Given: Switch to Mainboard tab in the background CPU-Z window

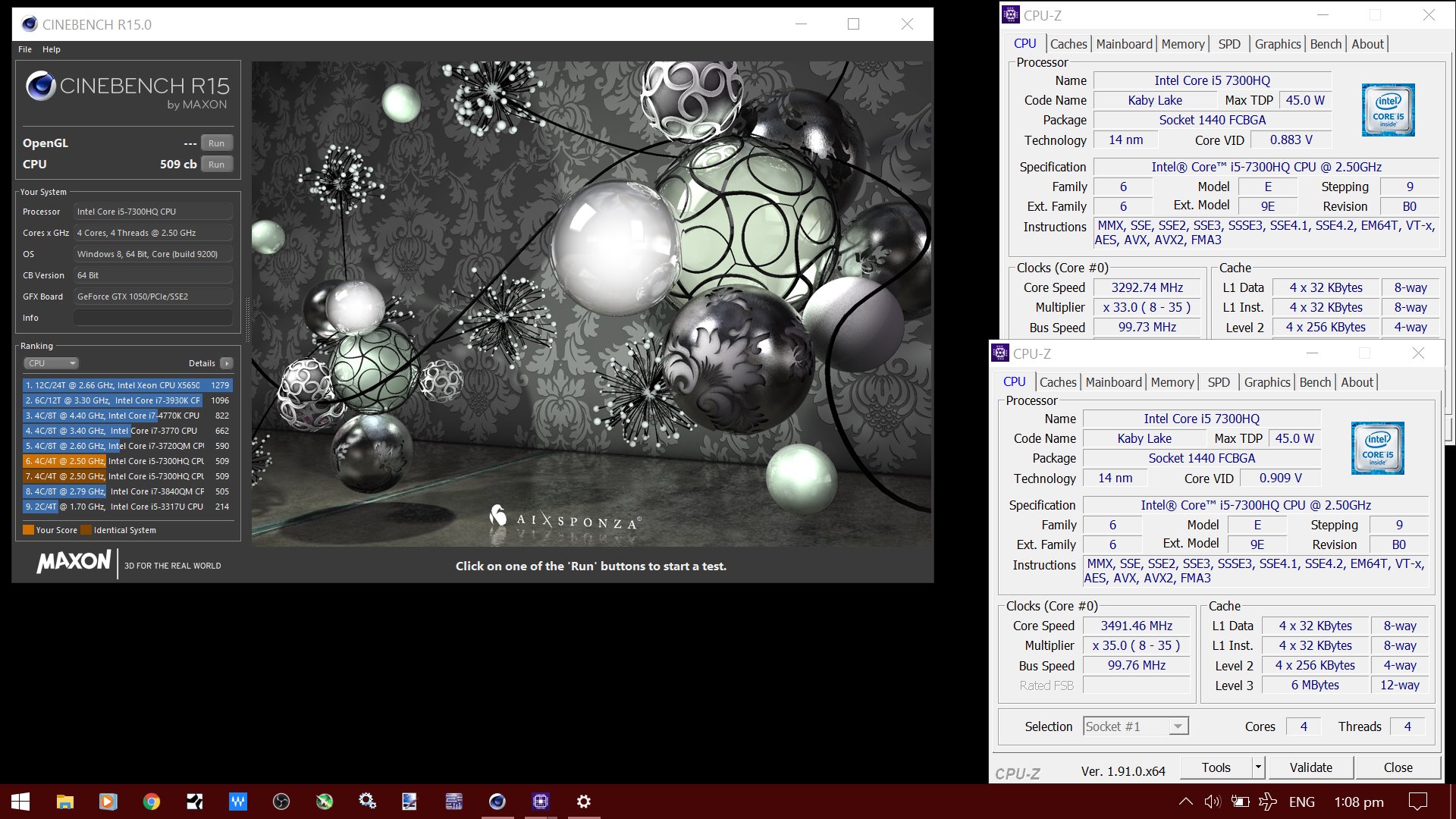Looking at the screenshot, I should click(1124, 44).
